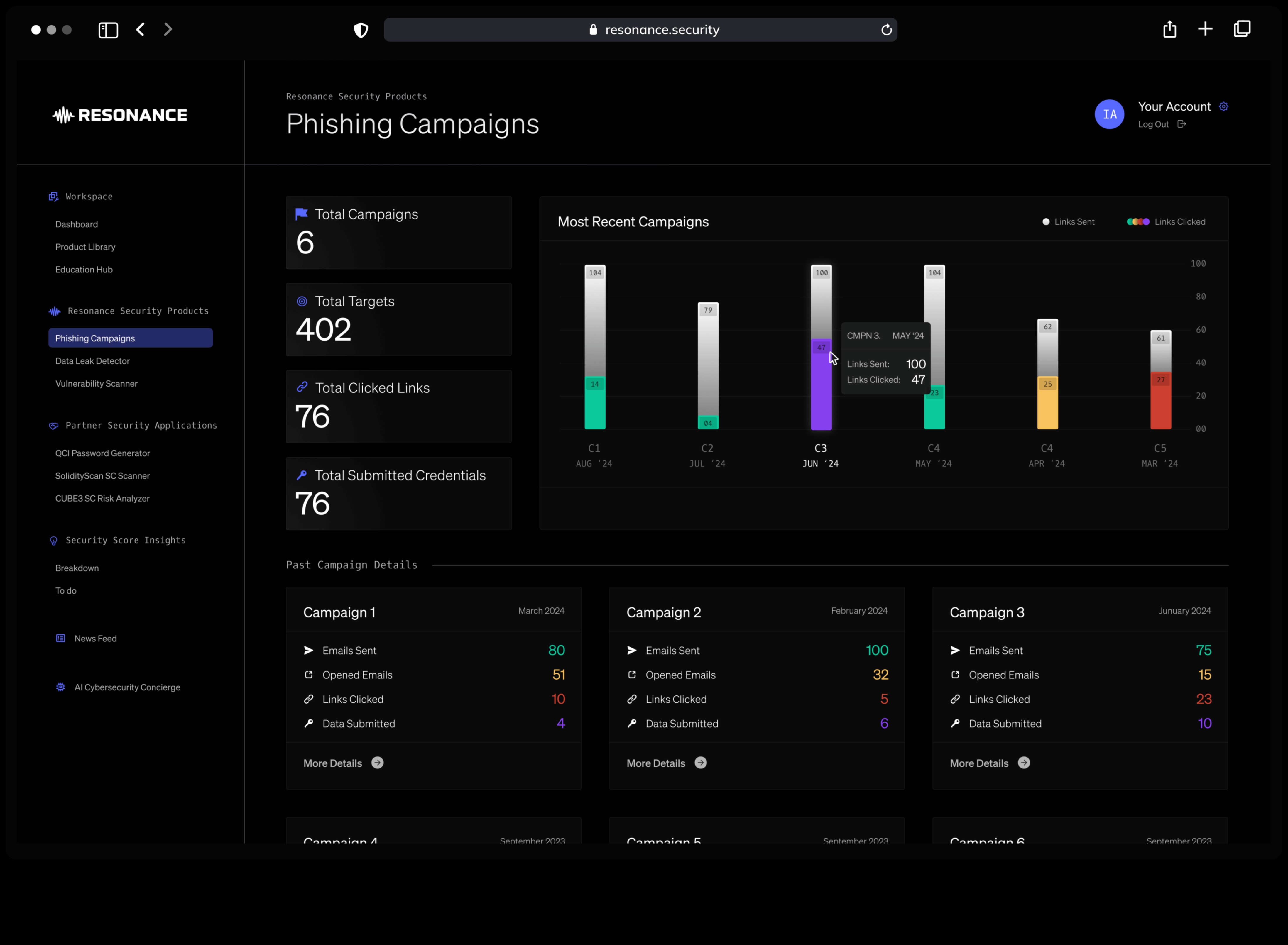Open the AI Cybersecurity Concierge

point(127,687)
